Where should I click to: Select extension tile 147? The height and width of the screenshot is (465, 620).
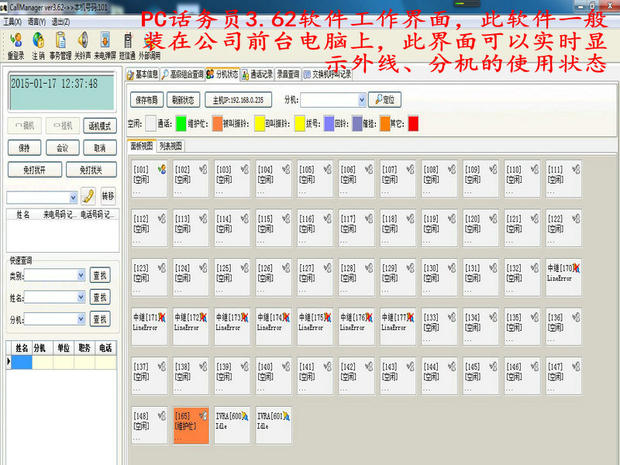(564, 376)
